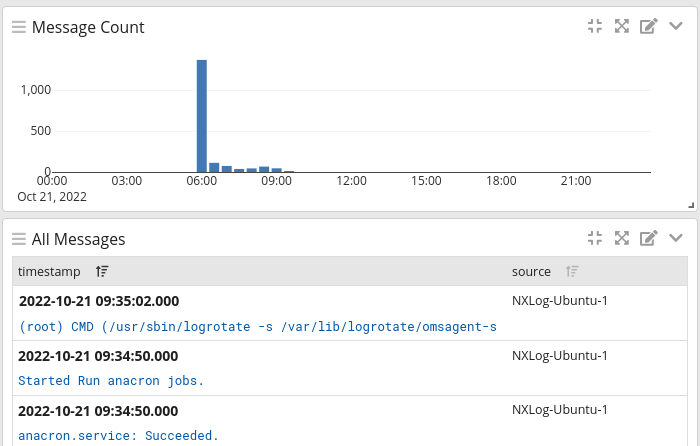The image size is (700, 446).
Task: Open the "Started Run anacron jobs." message
Action: (111, 380)
